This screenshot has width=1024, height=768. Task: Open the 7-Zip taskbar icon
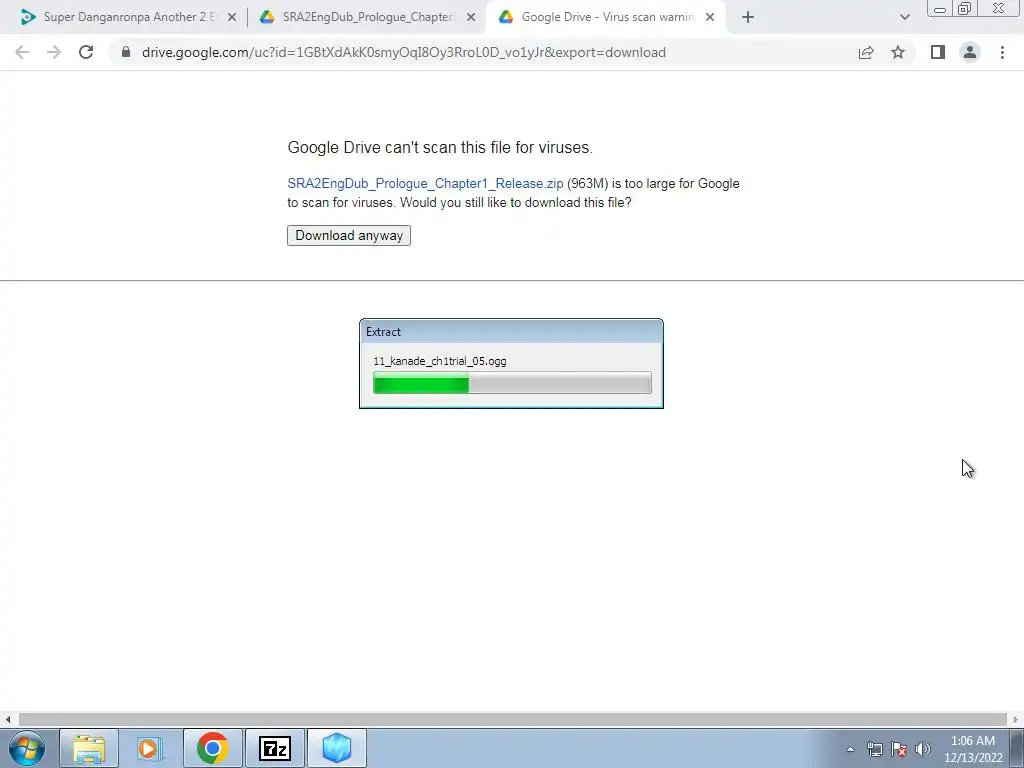[x=274, y=748]
